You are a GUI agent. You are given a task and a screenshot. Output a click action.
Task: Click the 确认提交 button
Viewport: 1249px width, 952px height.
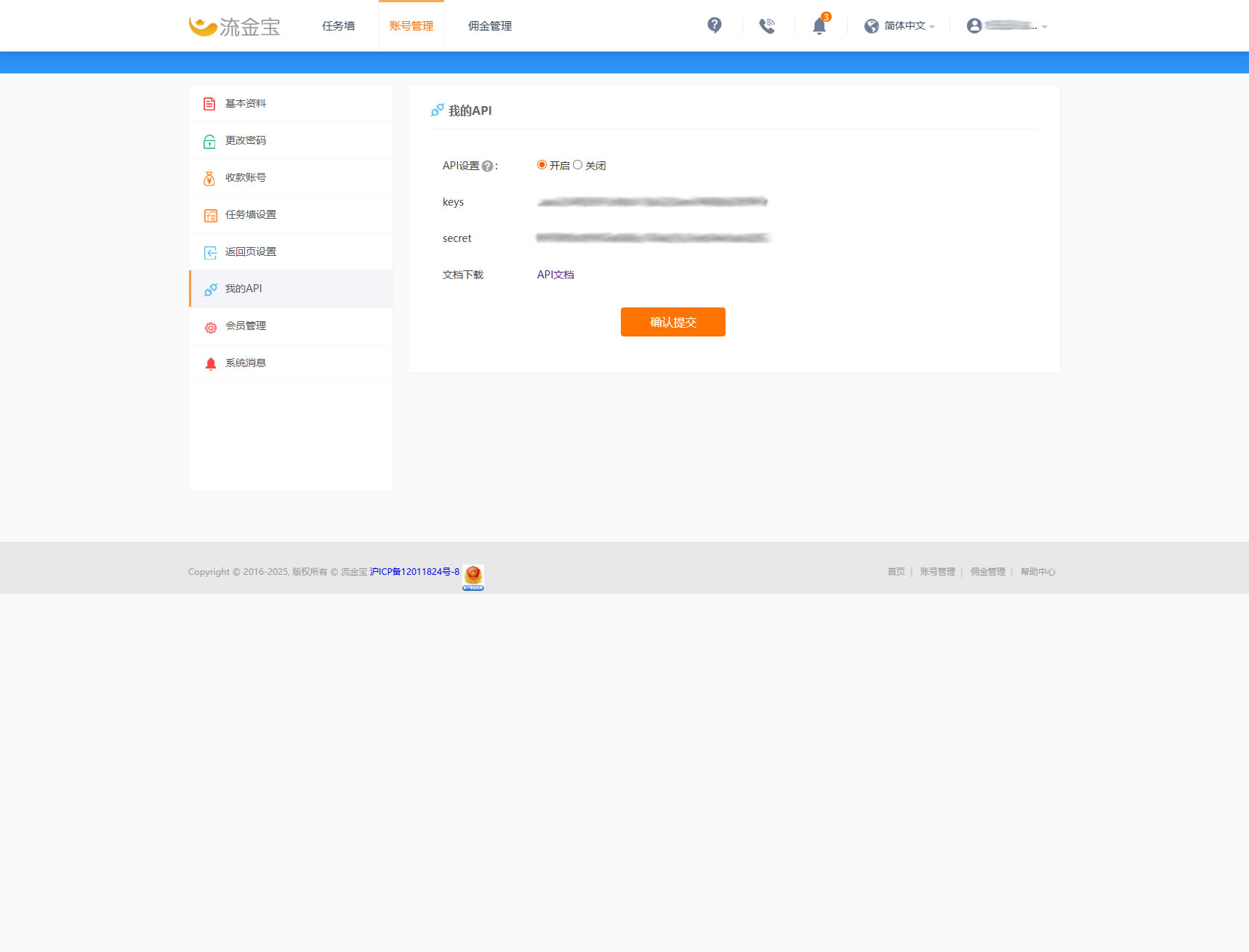tap(672, 322)
